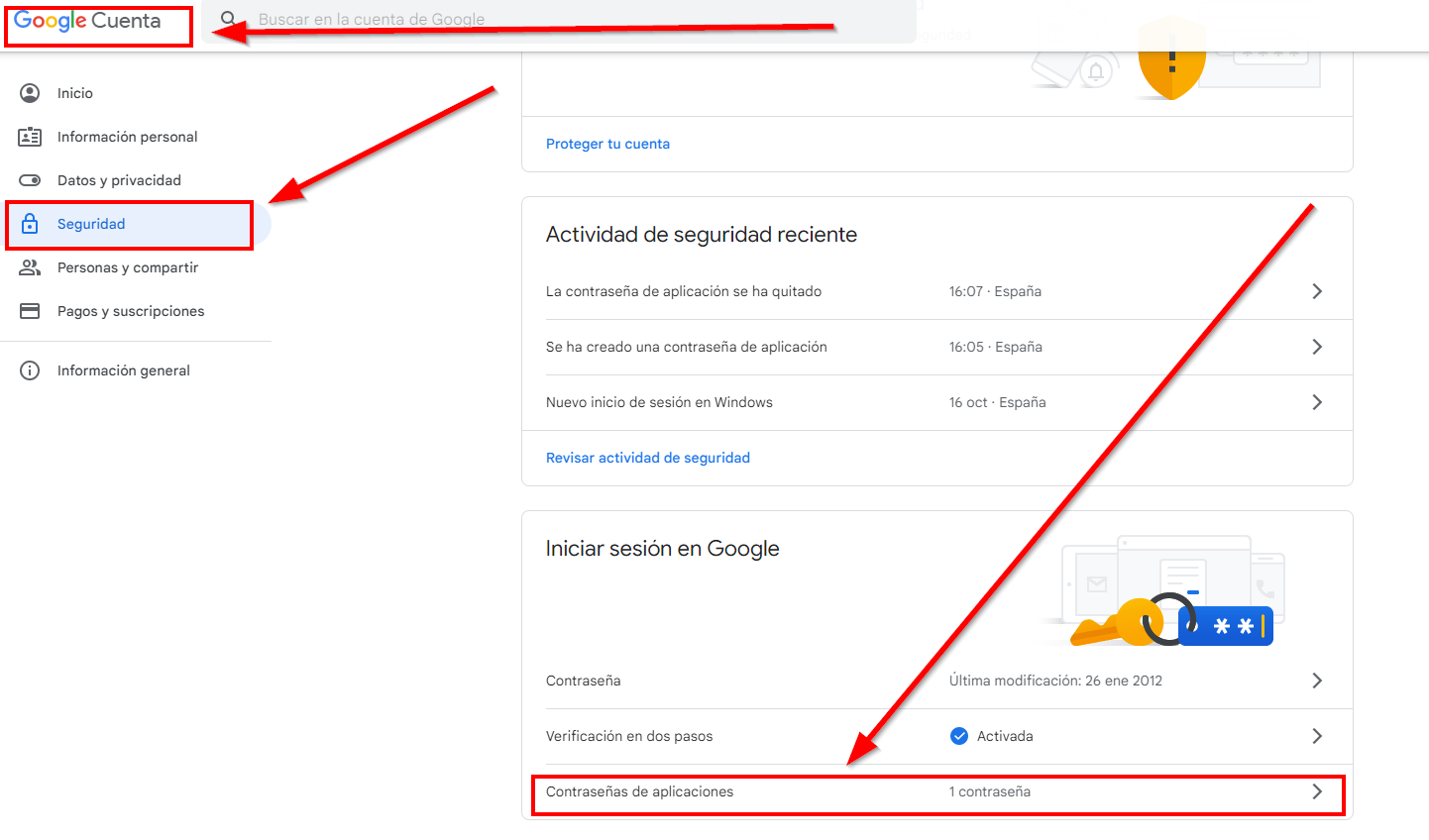Click the Pagos y suscripciones card icon

pos(30,311)
